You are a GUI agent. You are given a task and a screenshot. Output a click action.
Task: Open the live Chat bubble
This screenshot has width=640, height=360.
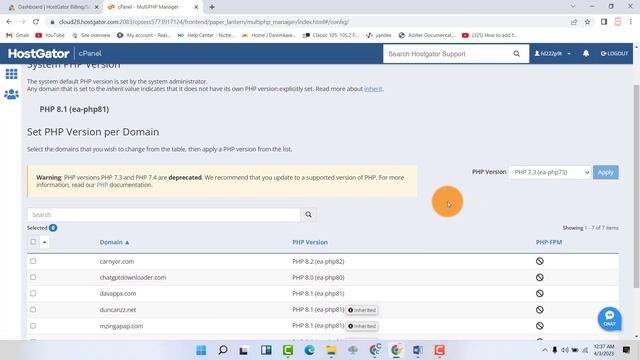[609, 319]
